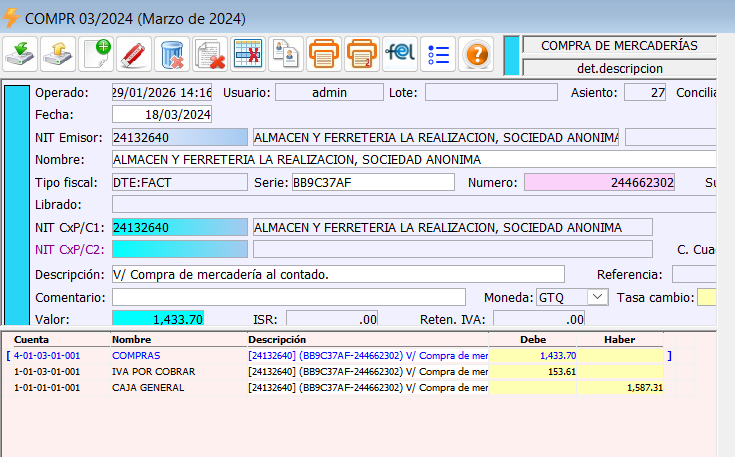Open the Moneda GTQ dropdown
735x457 pixels.
click(x=597, y=297)
